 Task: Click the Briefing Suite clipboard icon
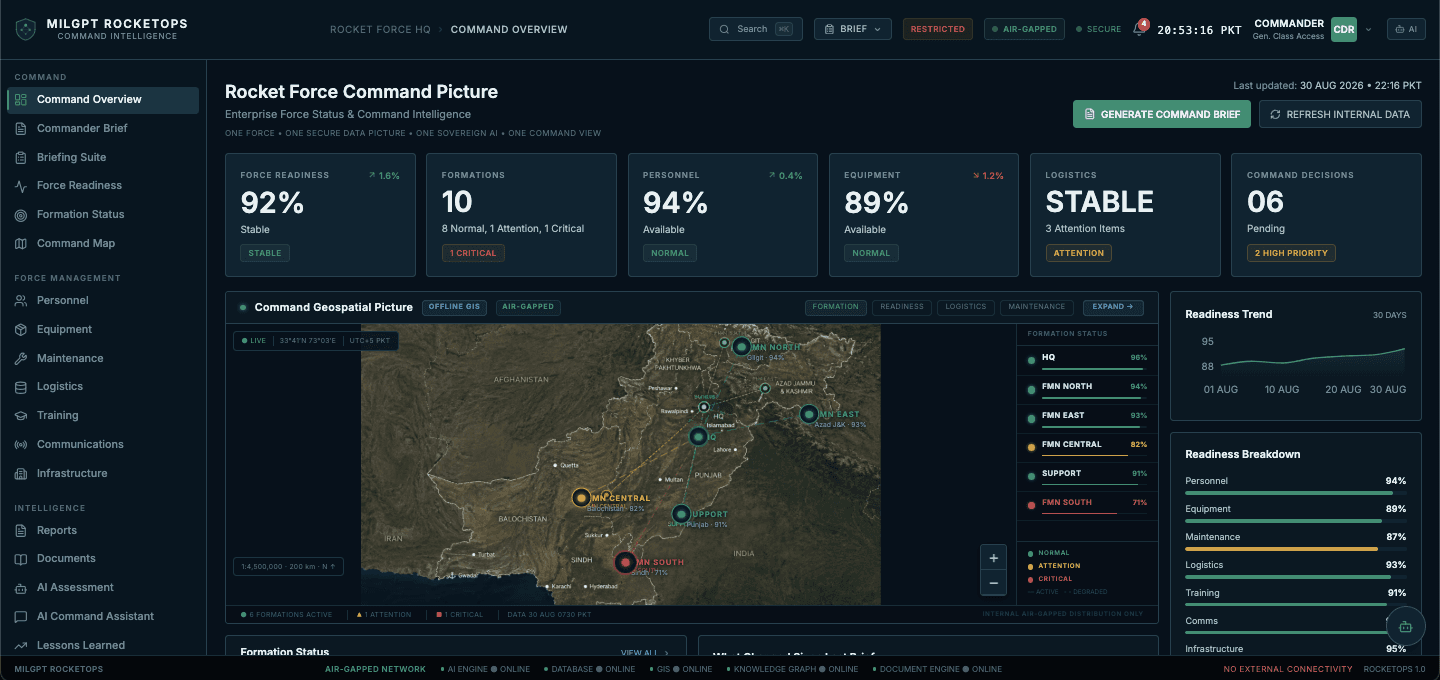(x=21, y=157)
